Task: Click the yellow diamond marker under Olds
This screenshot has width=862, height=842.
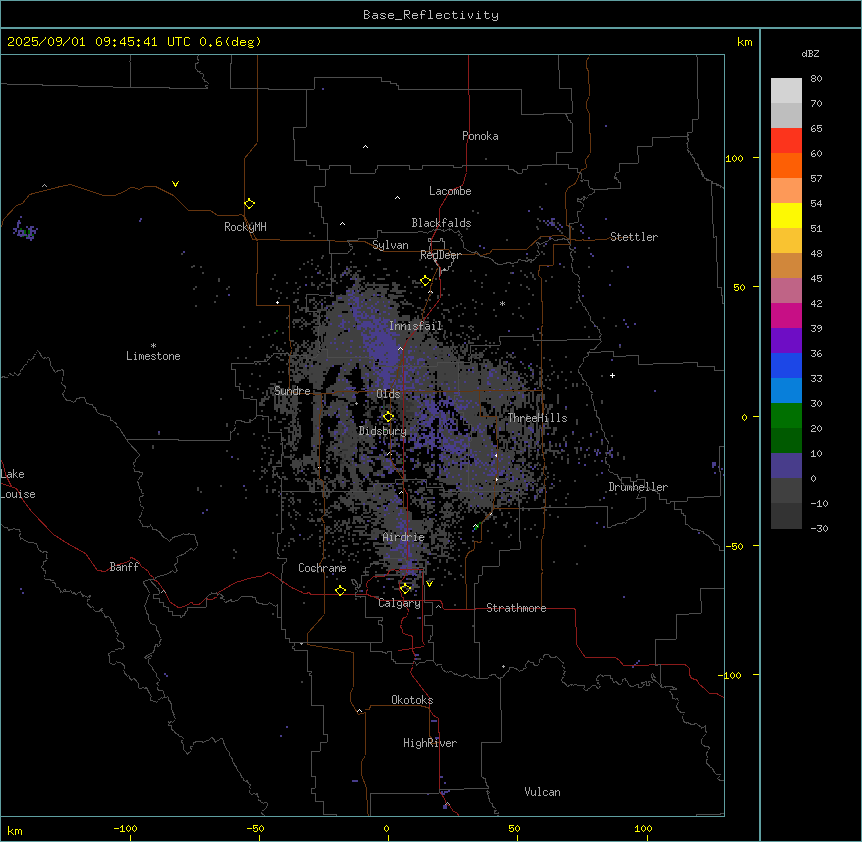Action: [x=388, y=417]
